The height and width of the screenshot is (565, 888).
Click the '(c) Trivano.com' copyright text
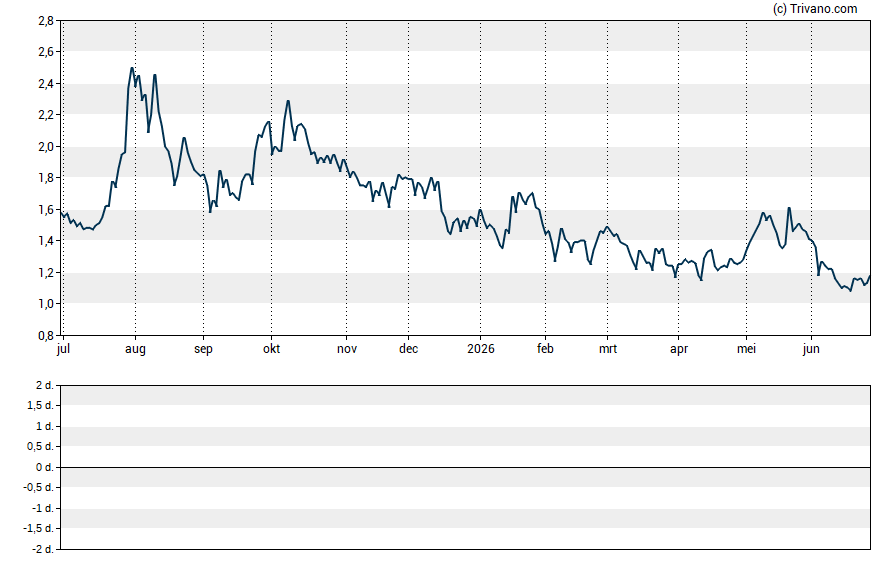(815, 8)
